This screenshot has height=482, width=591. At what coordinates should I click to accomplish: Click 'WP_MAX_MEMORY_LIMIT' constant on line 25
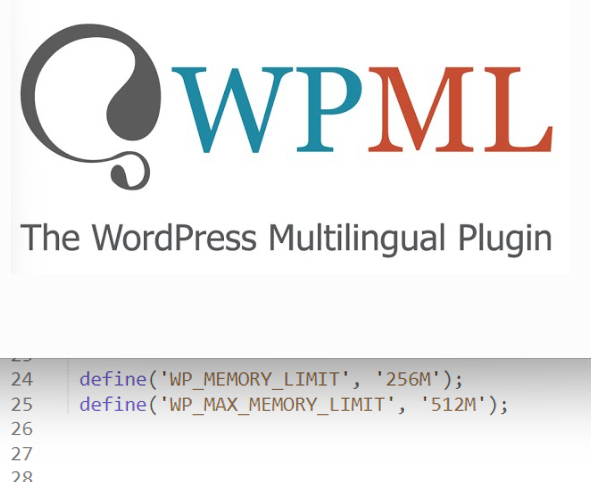point(277,405)
